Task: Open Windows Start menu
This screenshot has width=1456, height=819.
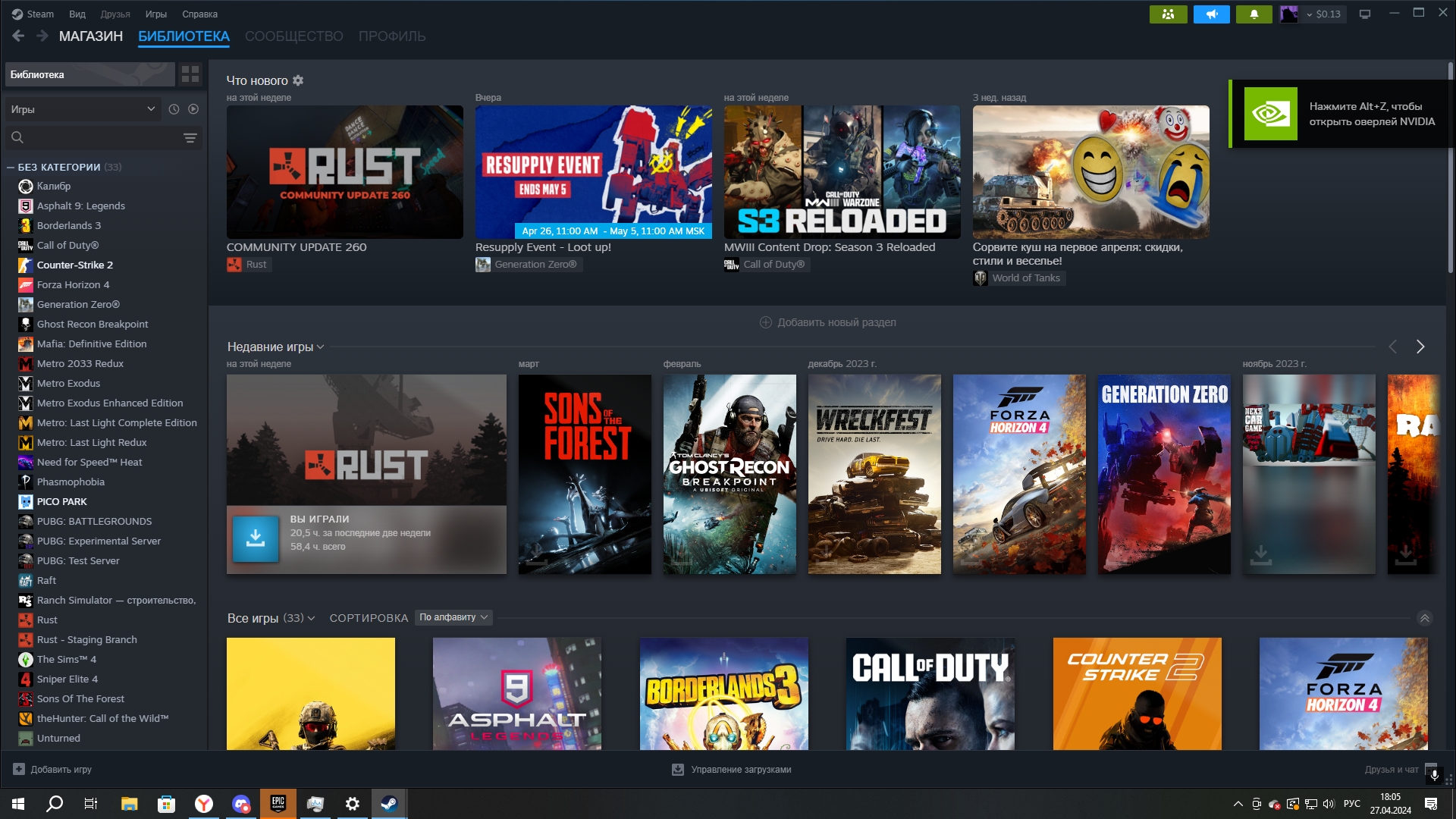Action: coord(18,804)
